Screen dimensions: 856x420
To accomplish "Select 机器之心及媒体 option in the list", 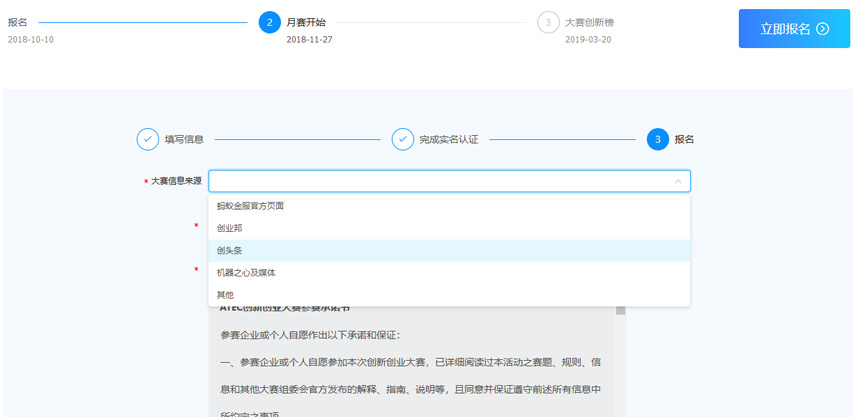I will [246, 272].
